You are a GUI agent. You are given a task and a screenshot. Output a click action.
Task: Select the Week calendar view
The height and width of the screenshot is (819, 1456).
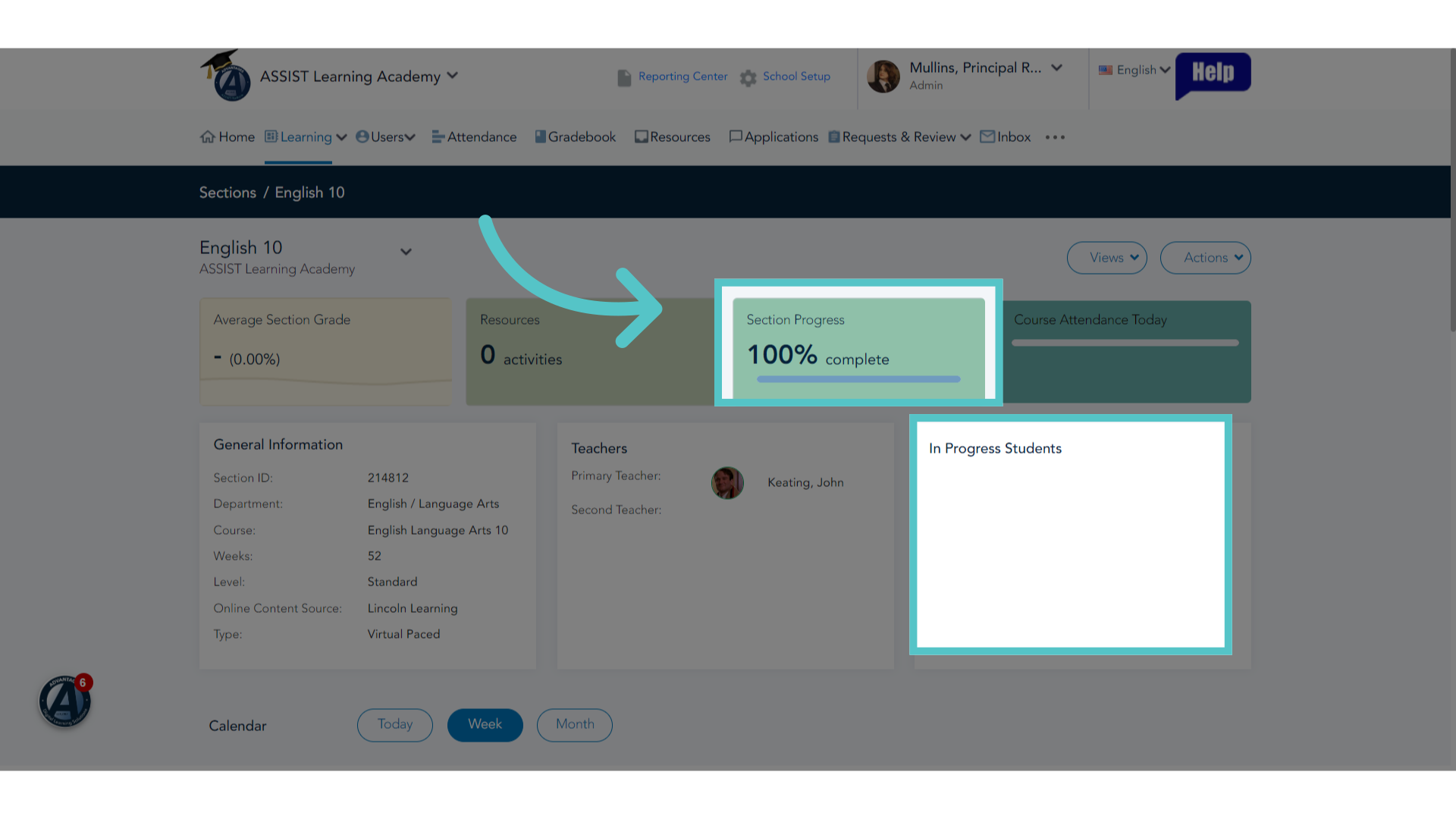point(485,725)
